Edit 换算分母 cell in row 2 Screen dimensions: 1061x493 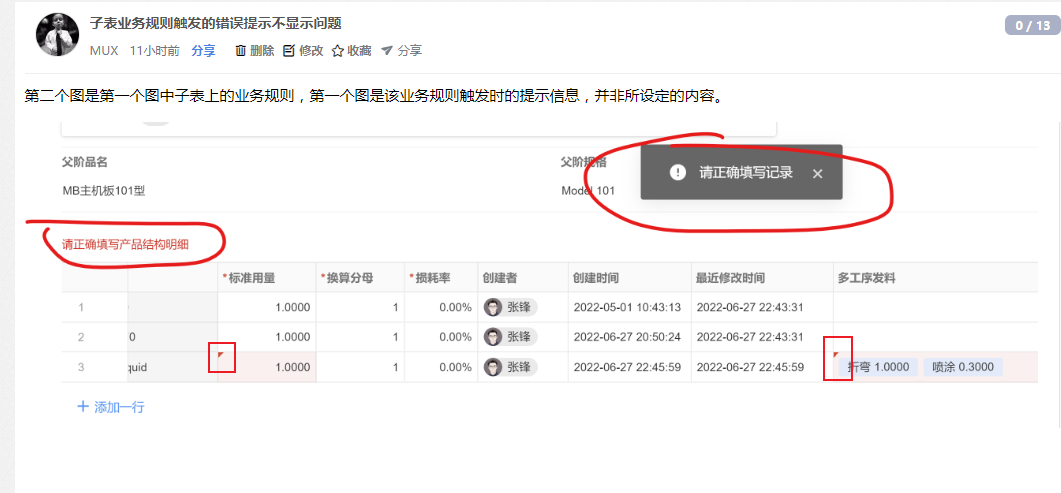tap(360, 337)
